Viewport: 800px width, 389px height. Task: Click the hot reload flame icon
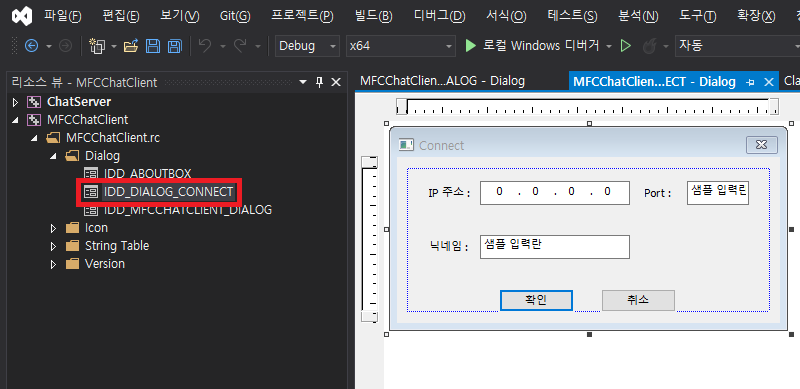(x=649, y=46)
